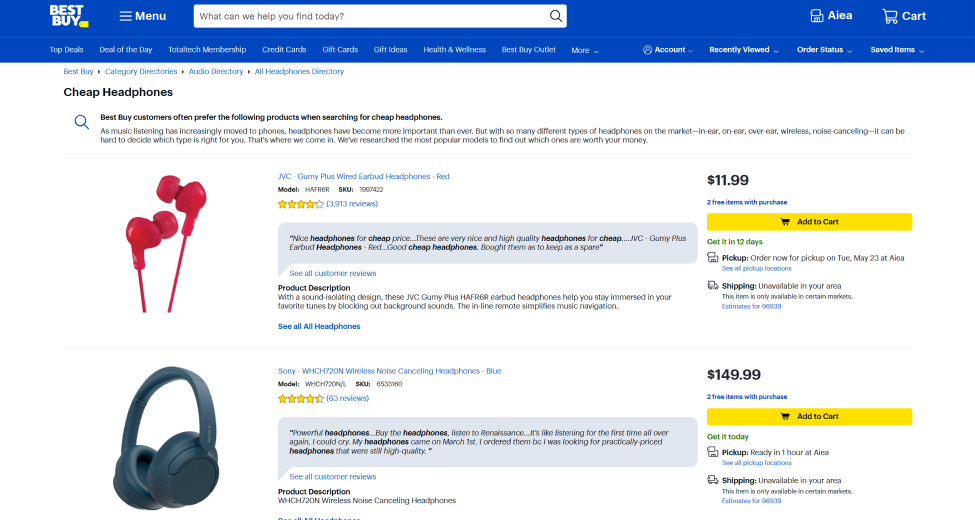975x520 pixels.
Task: Go to Top Deals
Action: 67,50
